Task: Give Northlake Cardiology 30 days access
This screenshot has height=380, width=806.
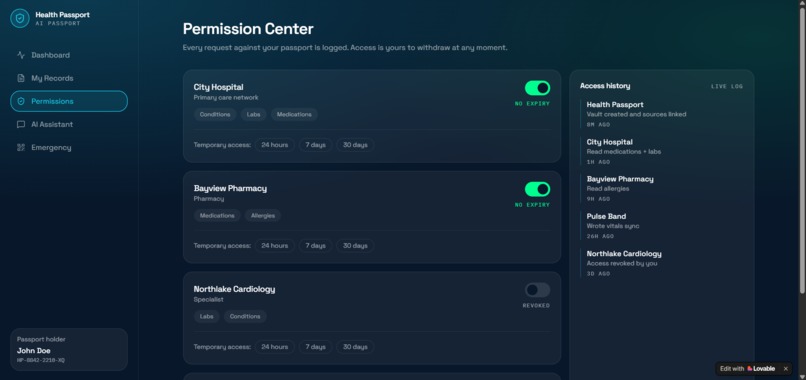Action: point(355,347)
